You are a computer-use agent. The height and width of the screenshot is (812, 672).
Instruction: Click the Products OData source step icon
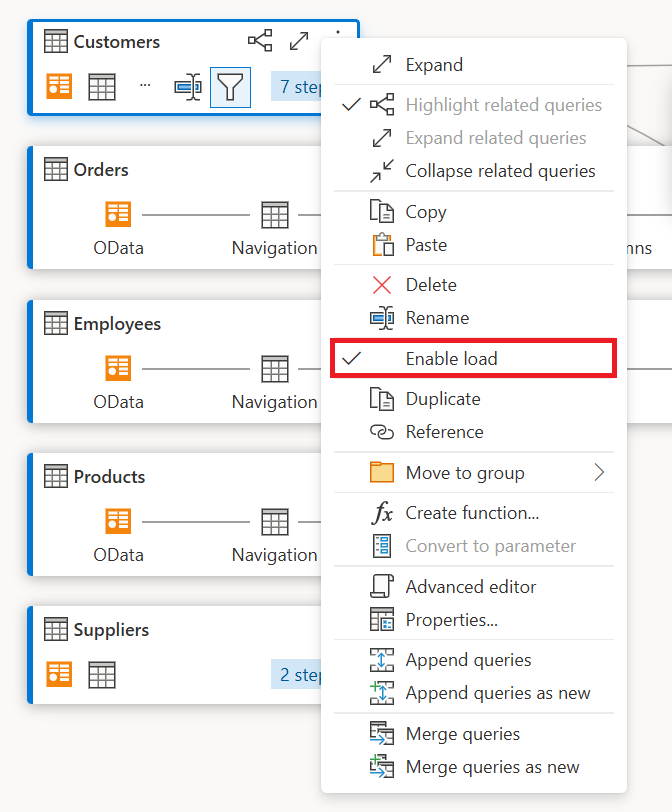(118, 520)
